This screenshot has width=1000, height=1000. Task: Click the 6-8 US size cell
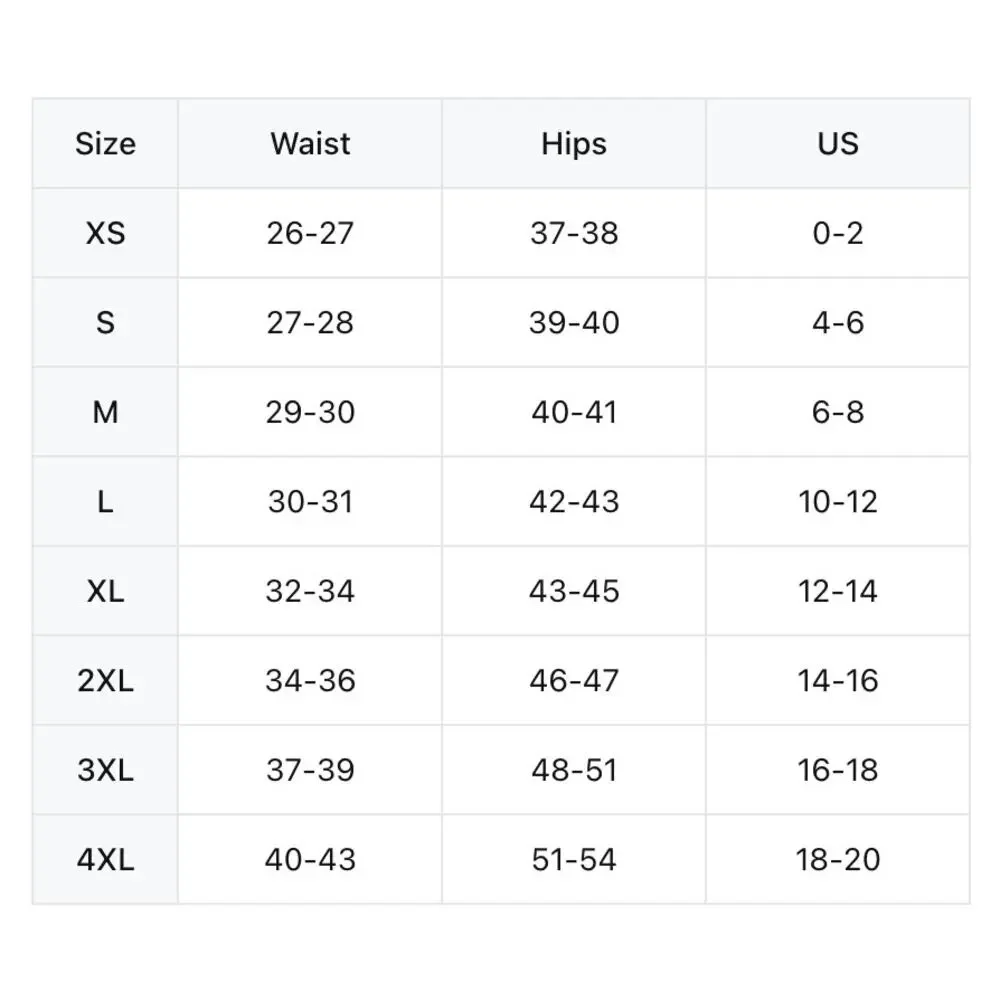[x=838, y=412]
